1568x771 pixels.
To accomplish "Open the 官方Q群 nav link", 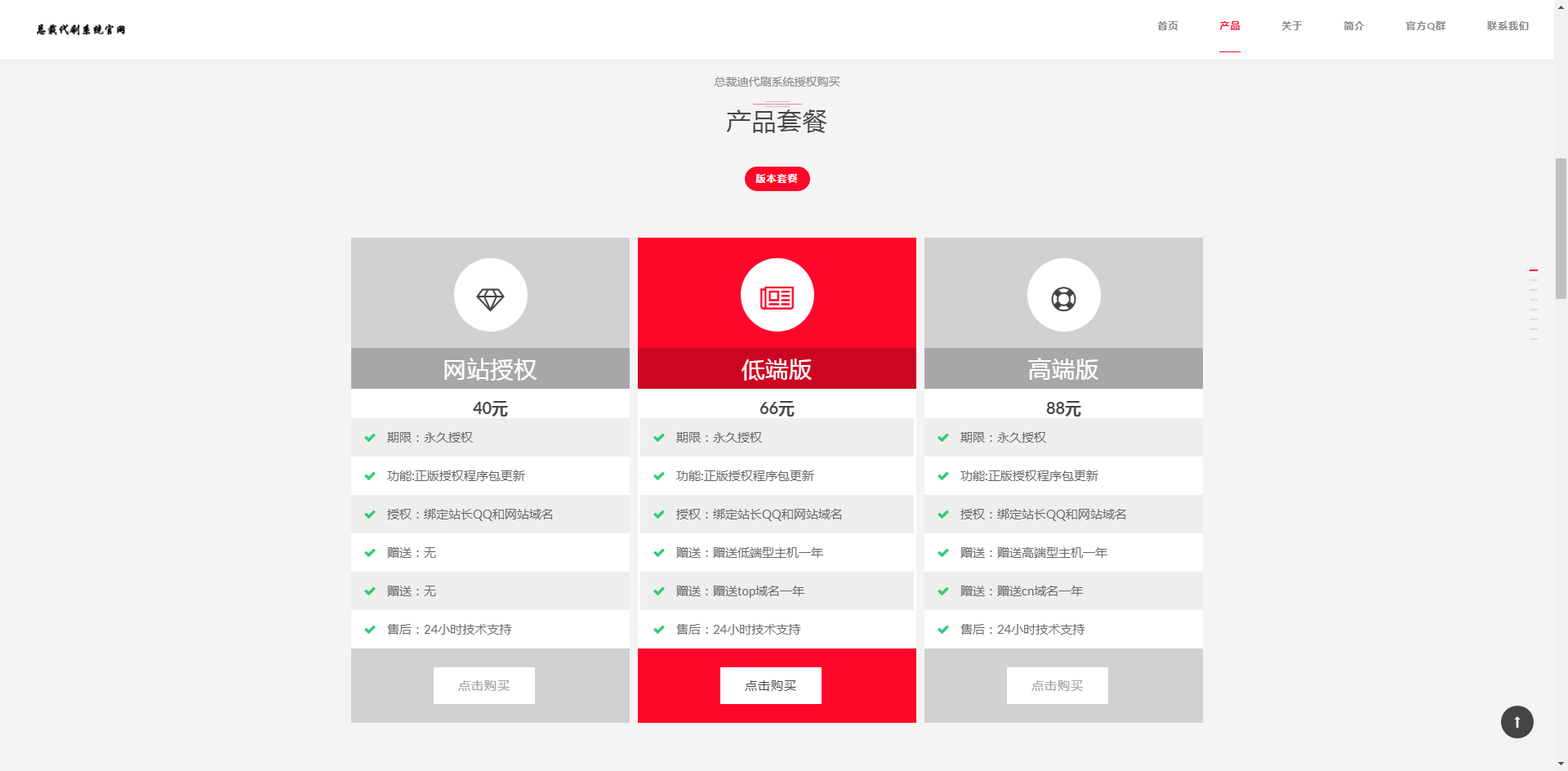I will (x=1426, y=26).
